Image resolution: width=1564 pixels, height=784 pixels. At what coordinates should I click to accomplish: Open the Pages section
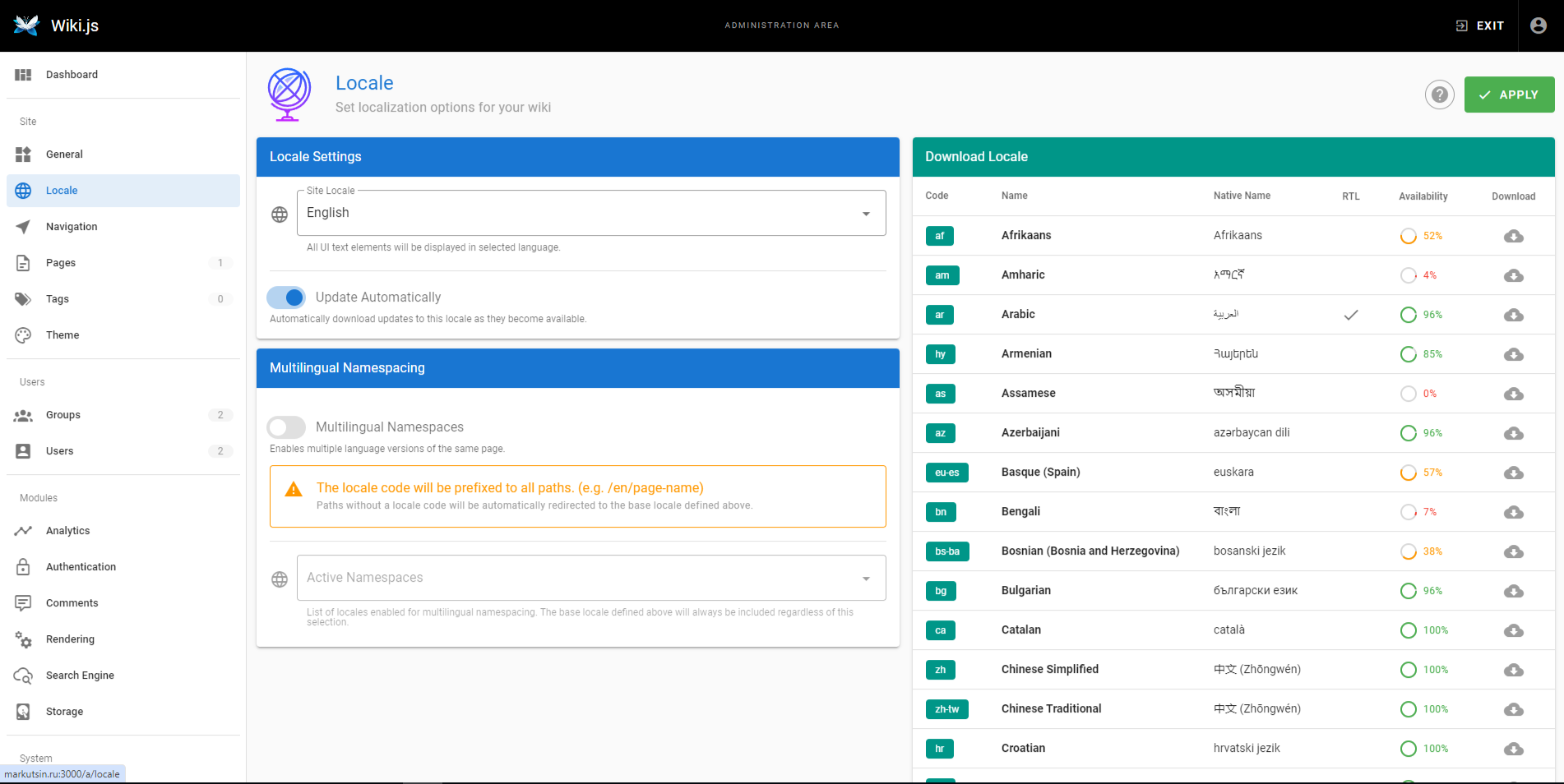[x=123, y=263]
